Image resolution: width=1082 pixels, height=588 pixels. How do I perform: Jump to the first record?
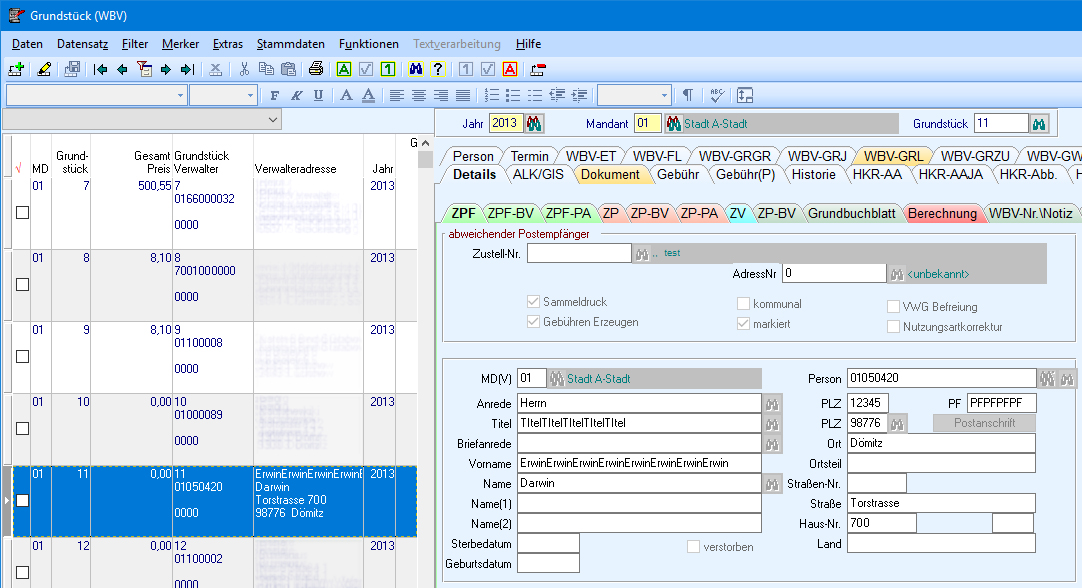(100, 69)
